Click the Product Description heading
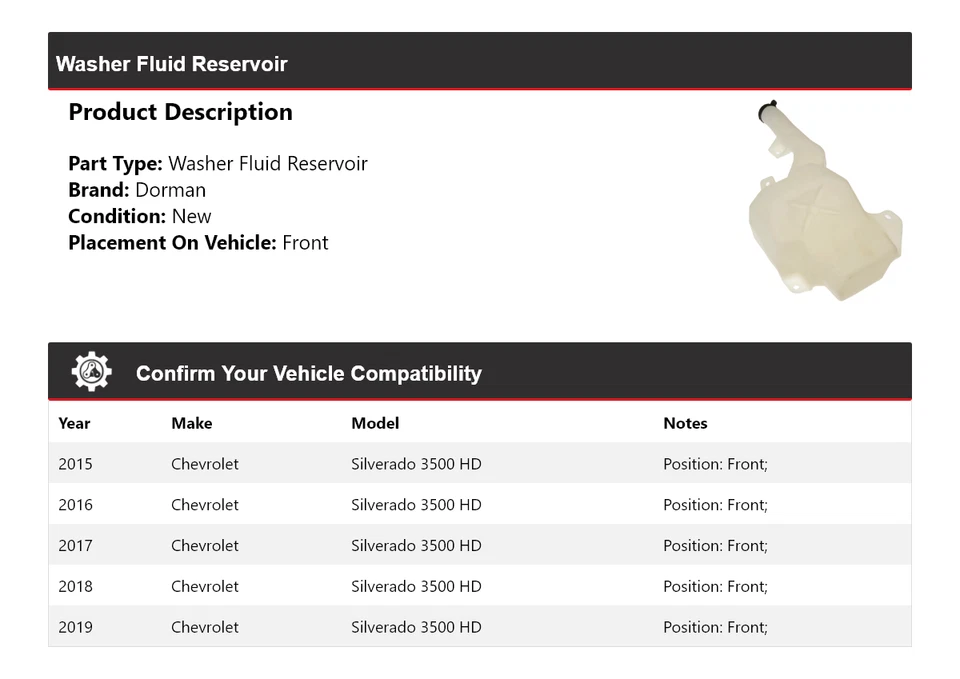Viewport: 960px width, 679px height. pyautogui.click(x=181, y=112)
